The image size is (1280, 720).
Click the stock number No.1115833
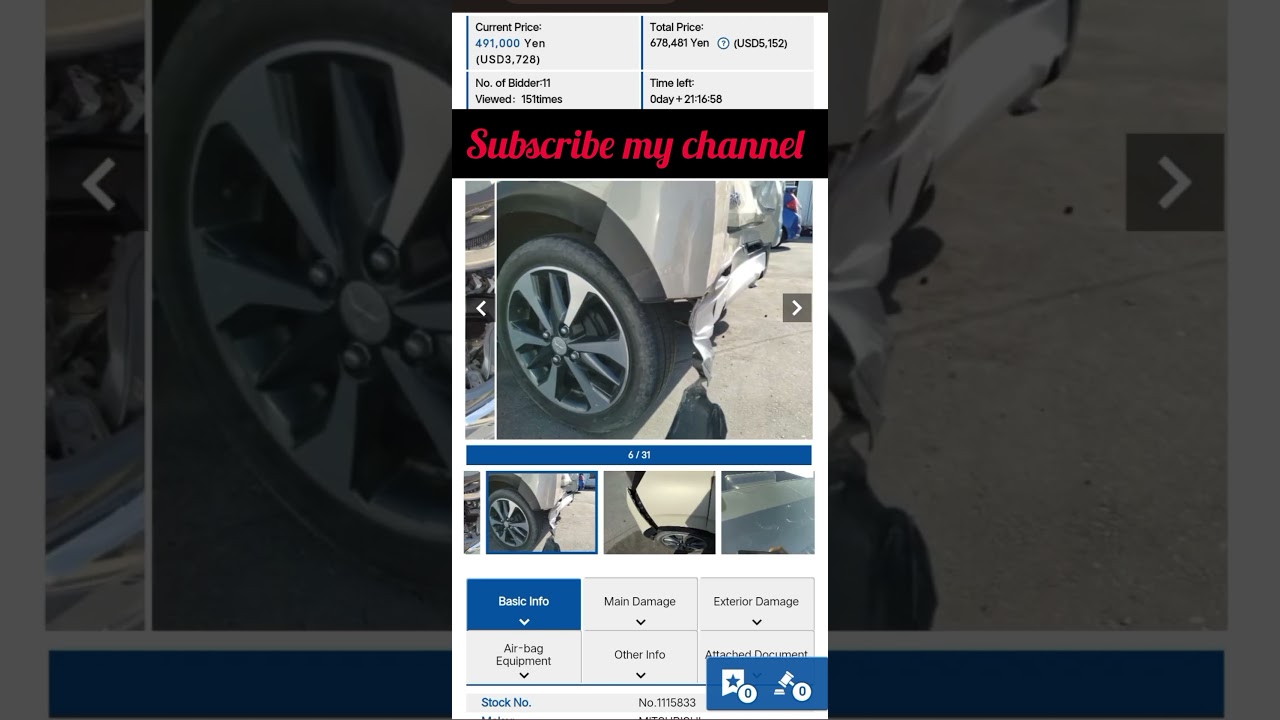point(667,703)
